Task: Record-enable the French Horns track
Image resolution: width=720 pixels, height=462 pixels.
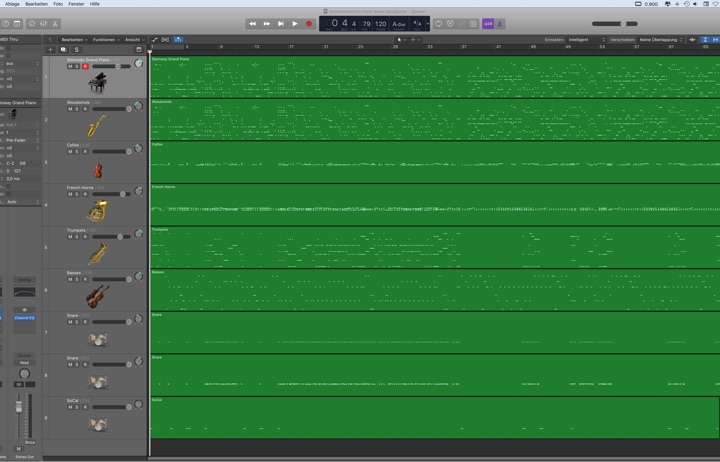Action: click(85, 194)
